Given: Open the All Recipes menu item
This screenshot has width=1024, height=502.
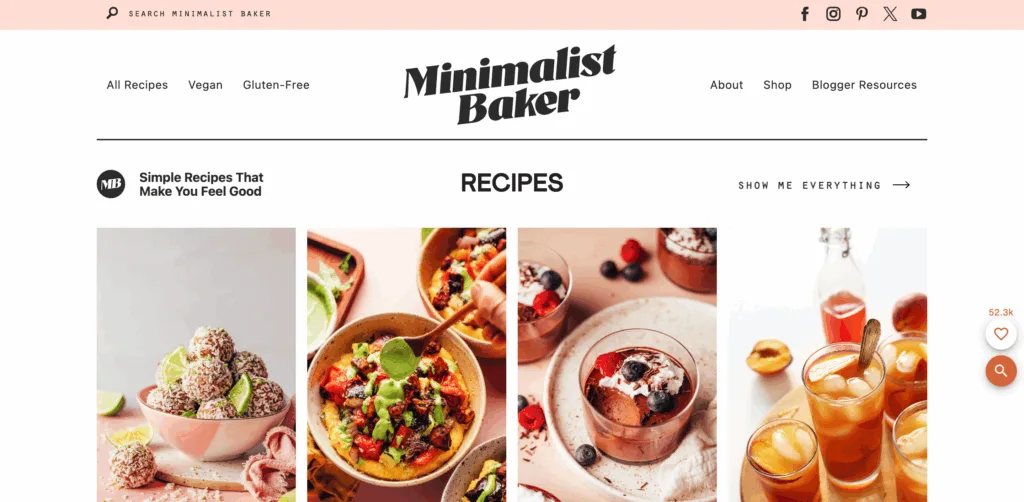Looking at the screenshot, I should [137, 85].
